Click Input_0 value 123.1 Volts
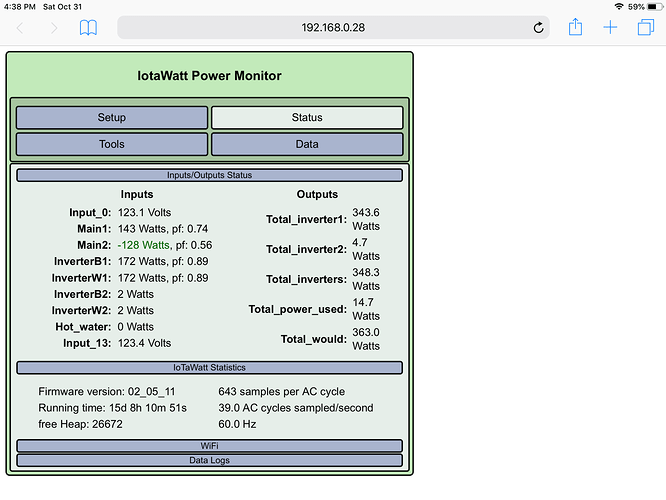Image resolution: width=666 pixels, height=500 pixels. point(144,212)
